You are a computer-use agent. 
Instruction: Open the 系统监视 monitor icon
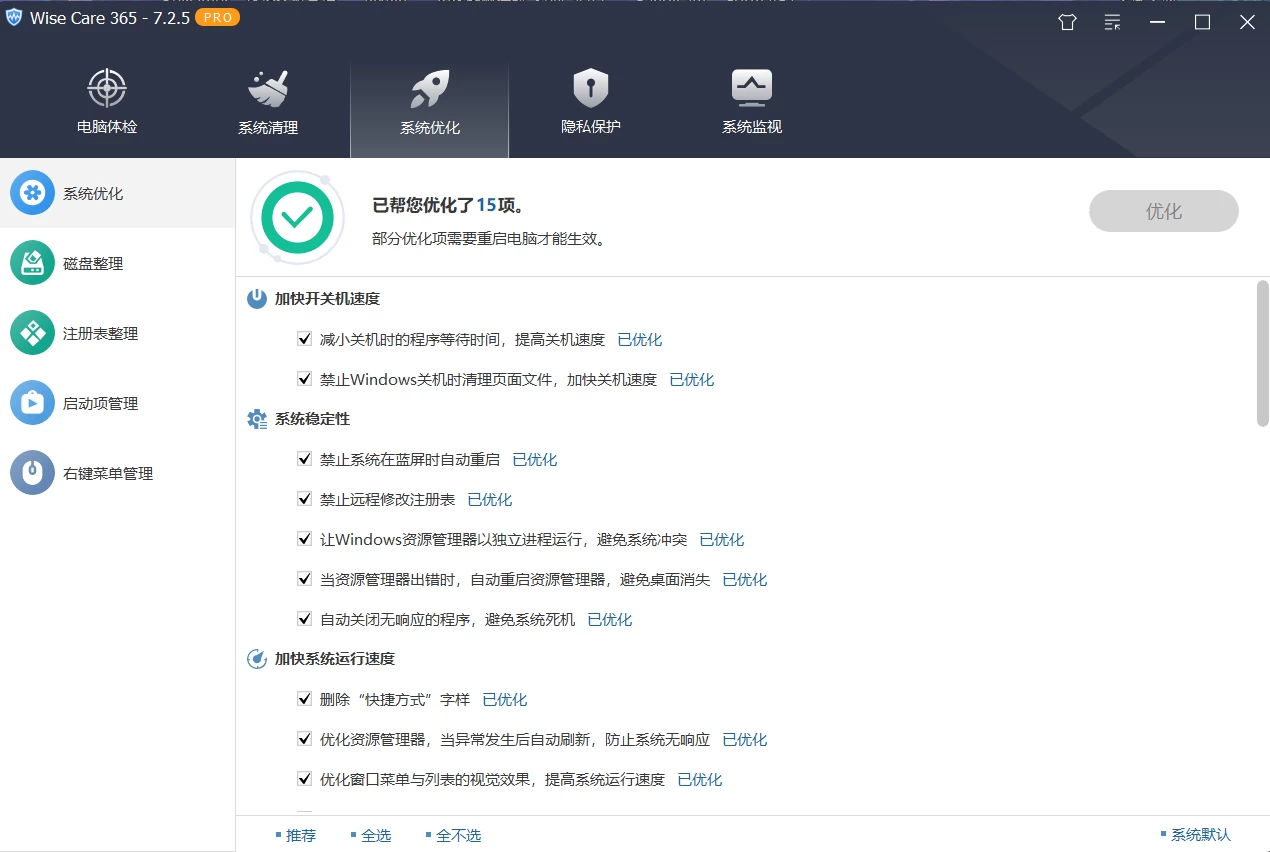coord(751,89)
